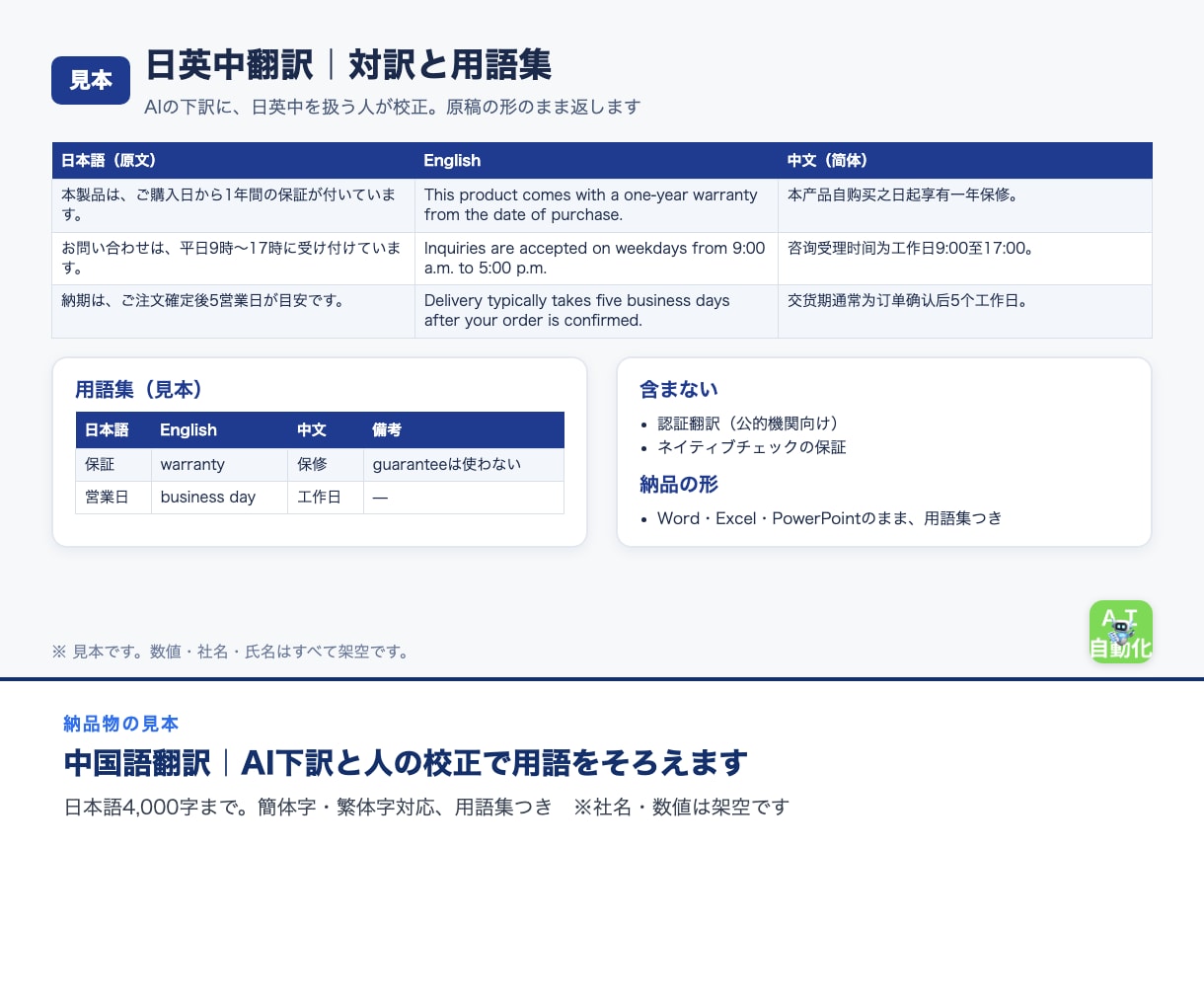This screenshot has height=1003, width=1204.
Task: Select the cell 本製品は、ご購入日から1年間の保証
Action: [233, 205]
